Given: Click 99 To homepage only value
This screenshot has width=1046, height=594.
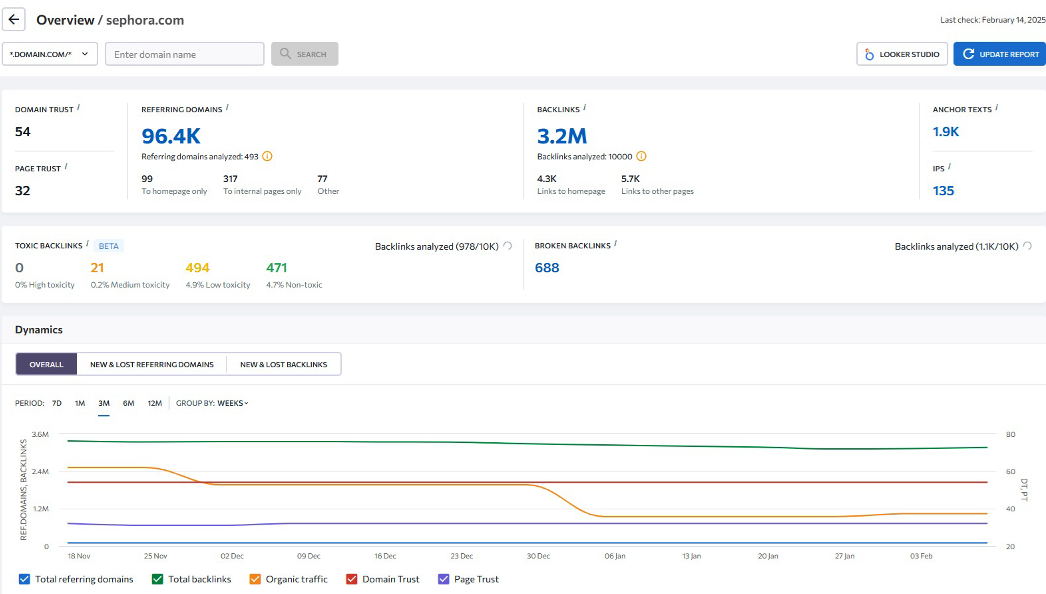Looking at the screenshot, I should pos(147,179).
